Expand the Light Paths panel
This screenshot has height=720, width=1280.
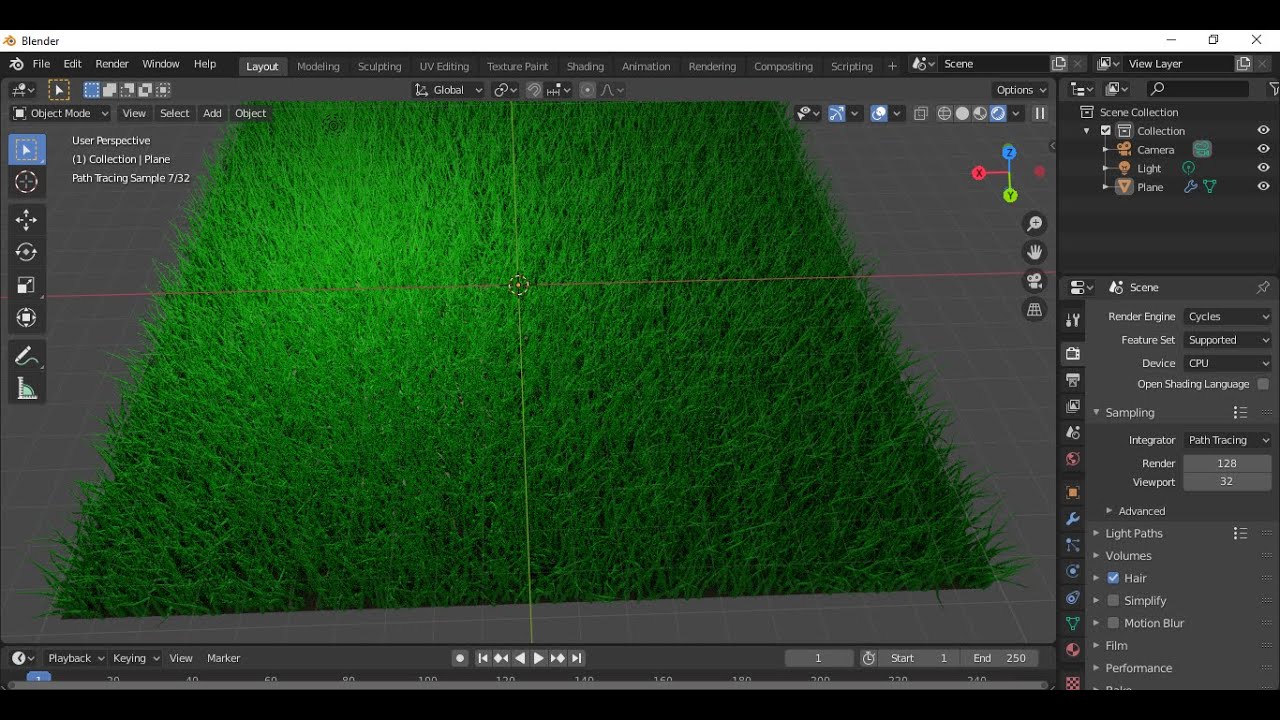click(x=1134, y=533)
